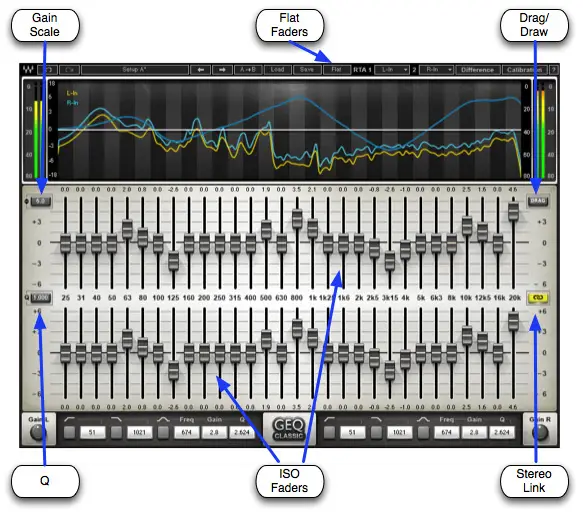Open the RTA 2 R-In source dropdown
The width and height of the screenshot is (583, 512).
(436, 70)
